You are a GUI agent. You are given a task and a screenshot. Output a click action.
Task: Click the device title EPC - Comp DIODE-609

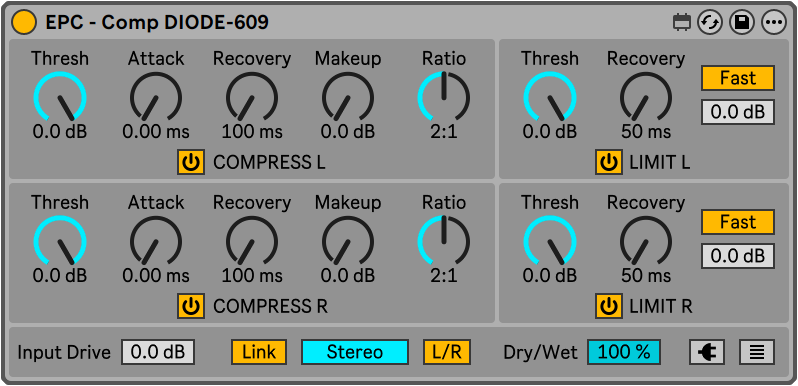tap(157, 22)
